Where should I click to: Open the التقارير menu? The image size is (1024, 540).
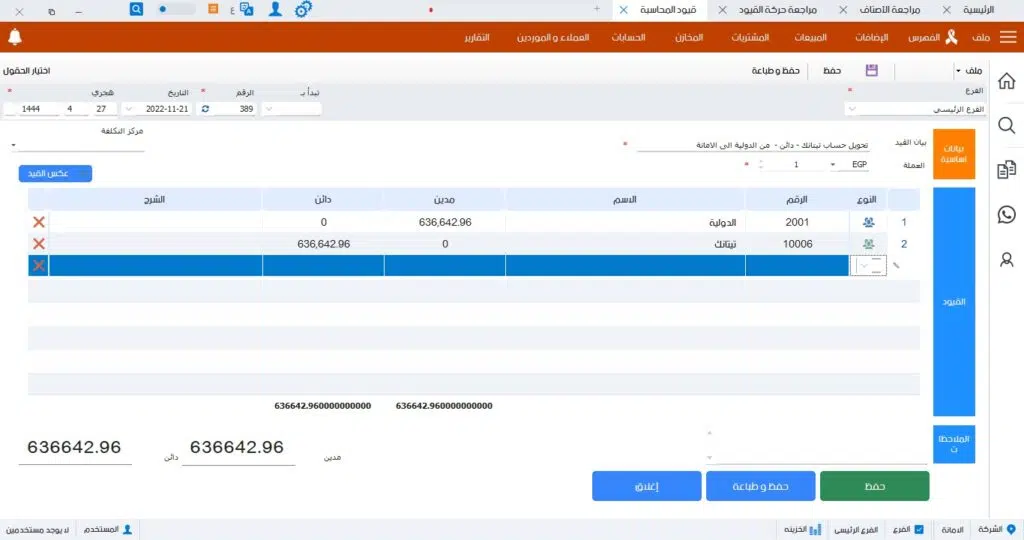(x=477, y=37)
